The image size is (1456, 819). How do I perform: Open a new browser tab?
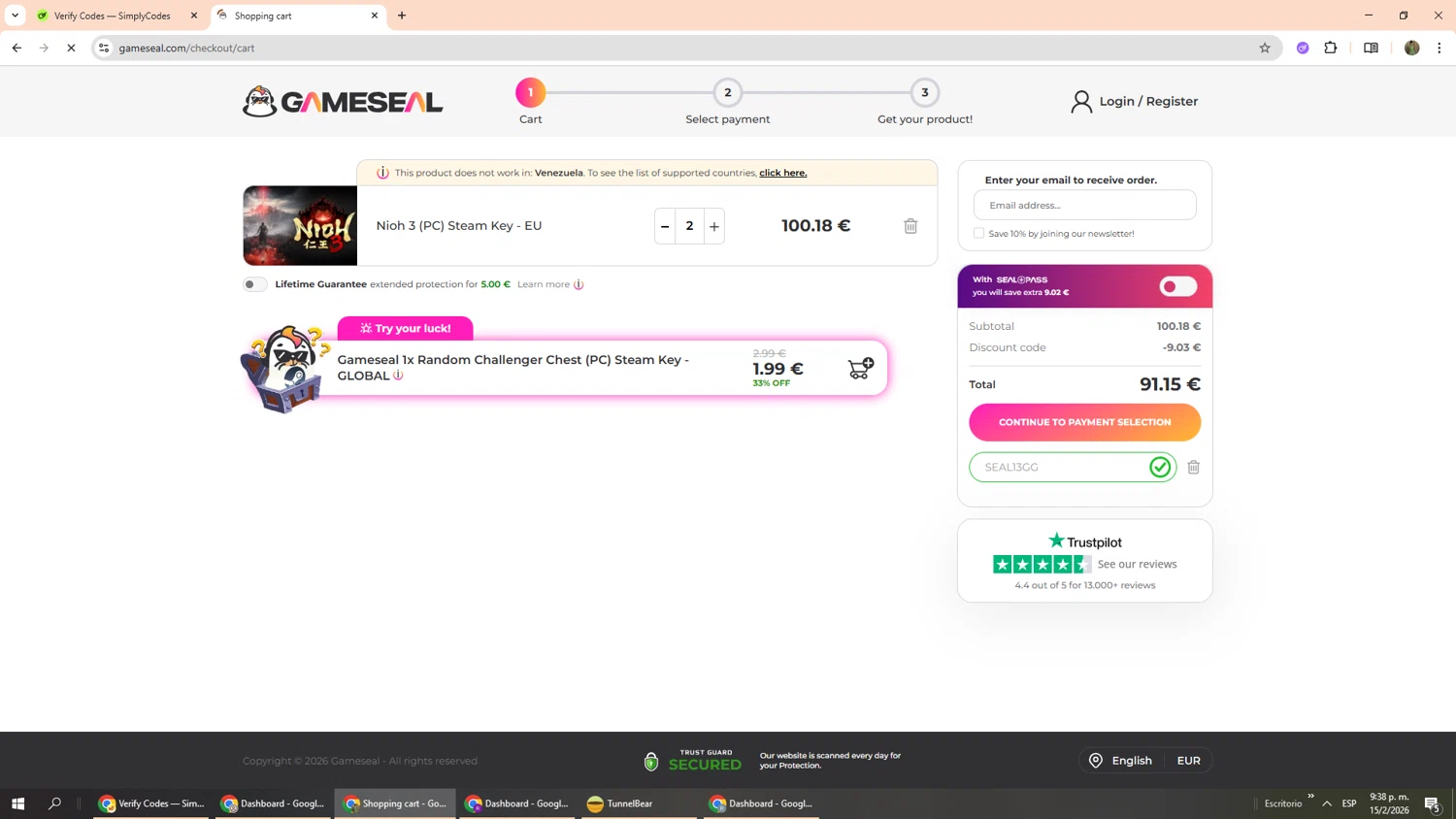(x=402, y=16)
